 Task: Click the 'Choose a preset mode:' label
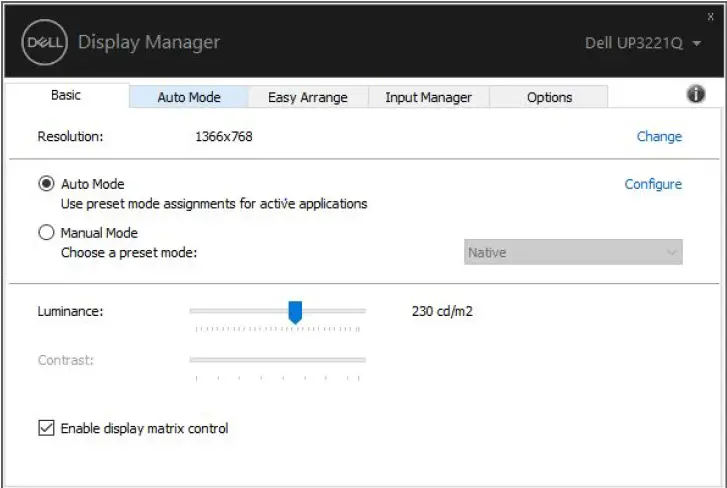point(129,253)
